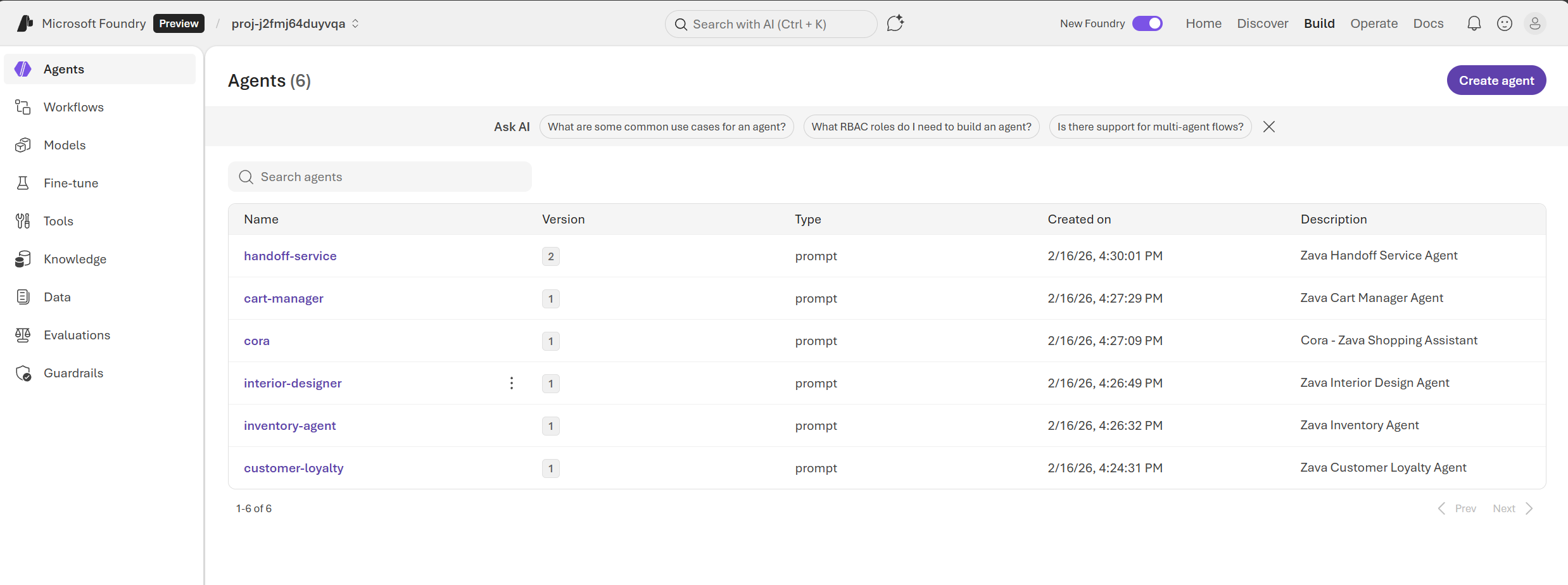
Task: Select Knowledge in the sidebar
Action: [x=100, y=259]
